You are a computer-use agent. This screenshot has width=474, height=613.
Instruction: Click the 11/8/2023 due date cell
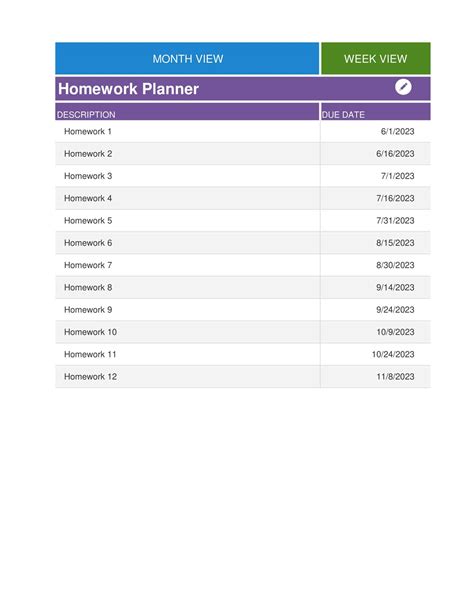375,376
